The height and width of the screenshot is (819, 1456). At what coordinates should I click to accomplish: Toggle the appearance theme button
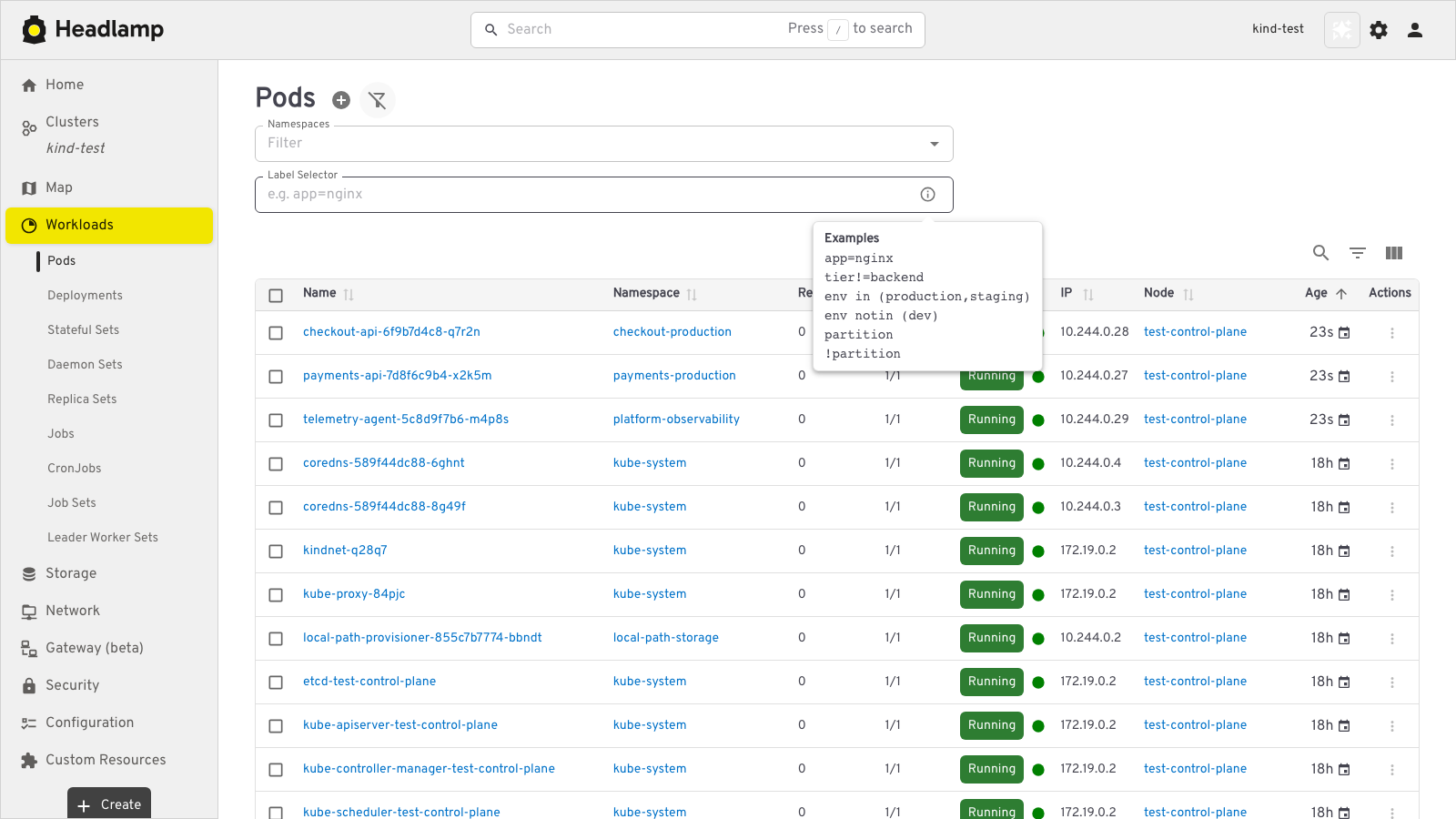click(x=1341, y=30)
